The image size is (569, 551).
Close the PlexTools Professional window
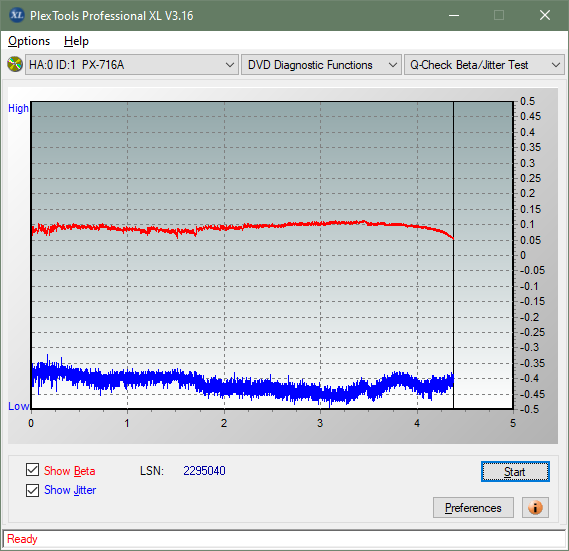tap(545, 16)
